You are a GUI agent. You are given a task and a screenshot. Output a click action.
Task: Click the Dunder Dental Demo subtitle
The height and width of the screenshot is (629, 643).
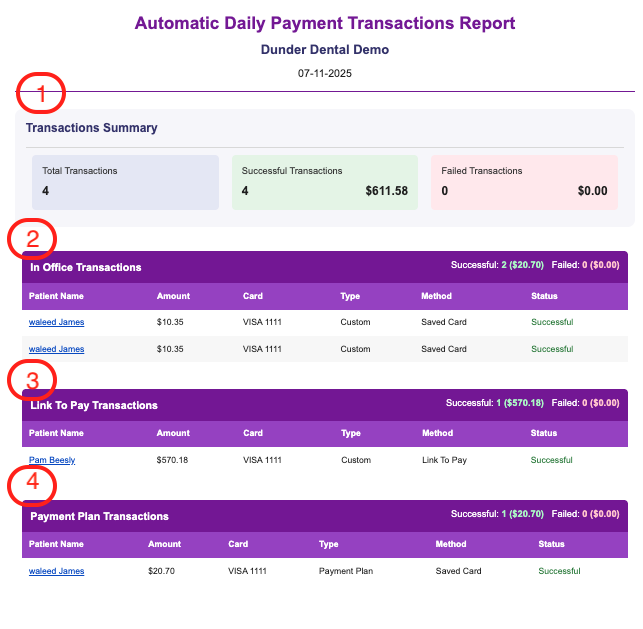click(x=325, y=49)
